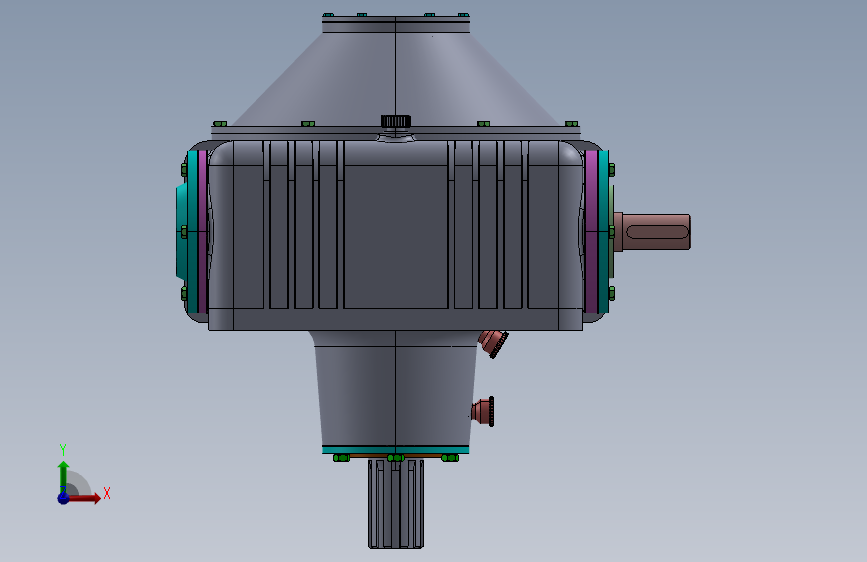
Task: Select the teal end cover on the left side
Action: [188, 232]
